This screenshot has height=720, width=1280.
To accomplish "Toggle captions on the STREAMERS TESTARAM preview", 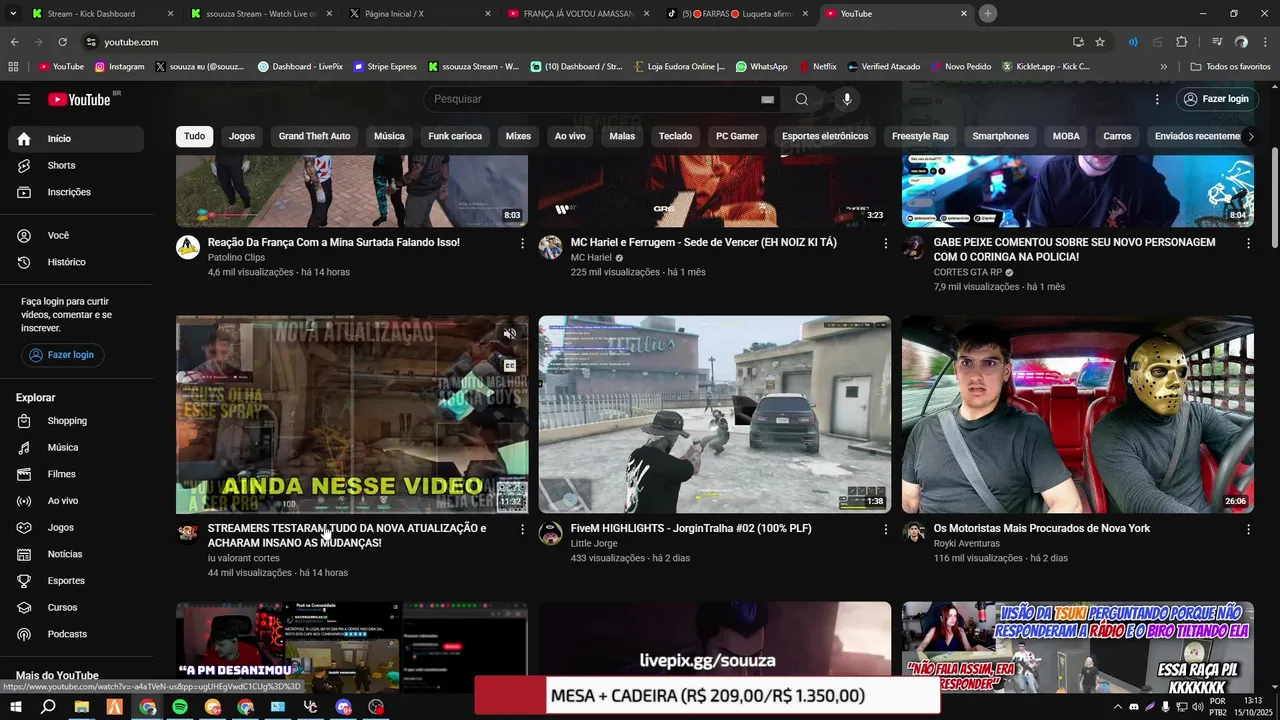I will tap(510, 366).
